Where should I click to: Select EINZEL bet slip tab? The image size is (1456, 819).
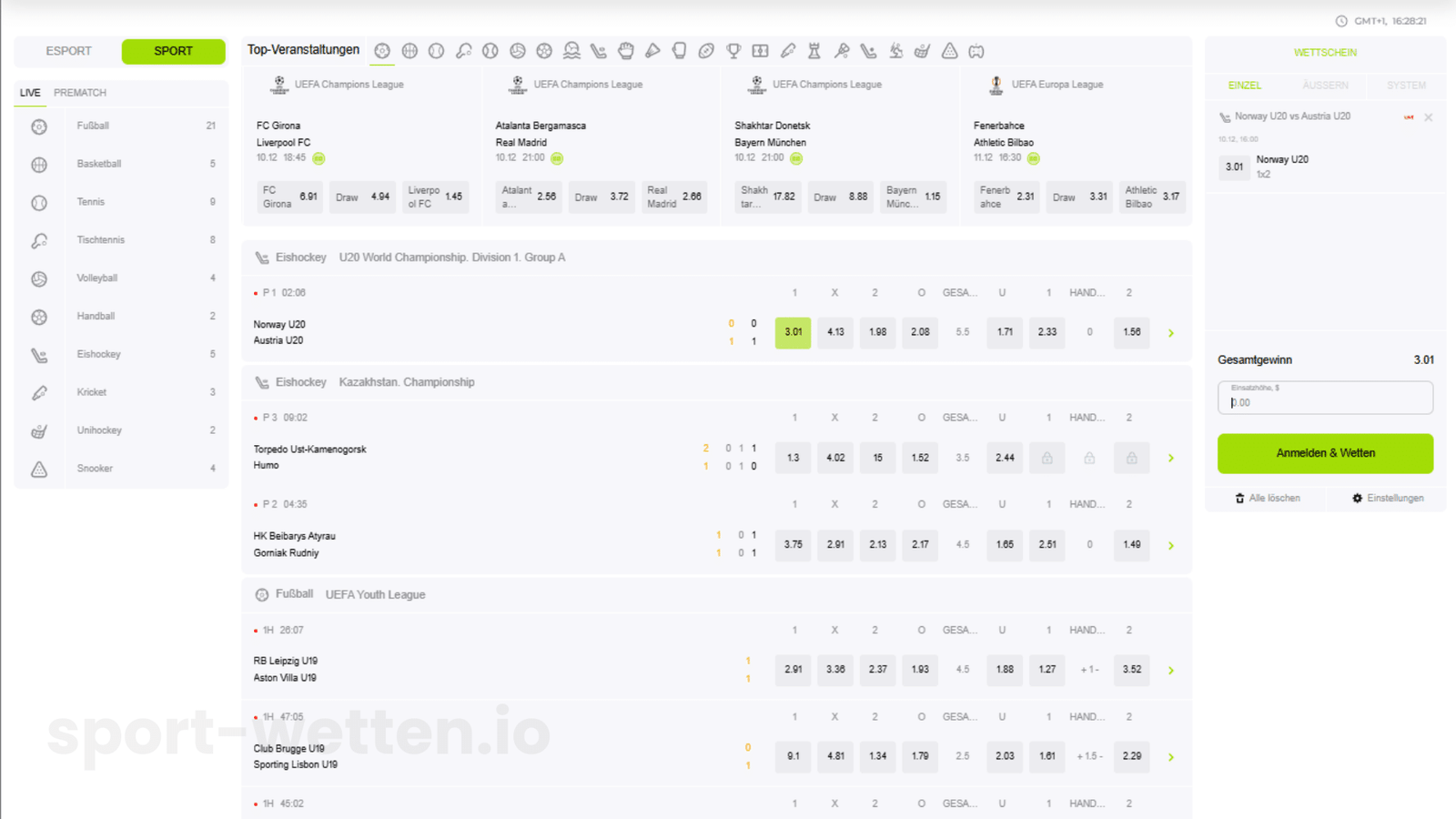click(x=1245, y=86)
